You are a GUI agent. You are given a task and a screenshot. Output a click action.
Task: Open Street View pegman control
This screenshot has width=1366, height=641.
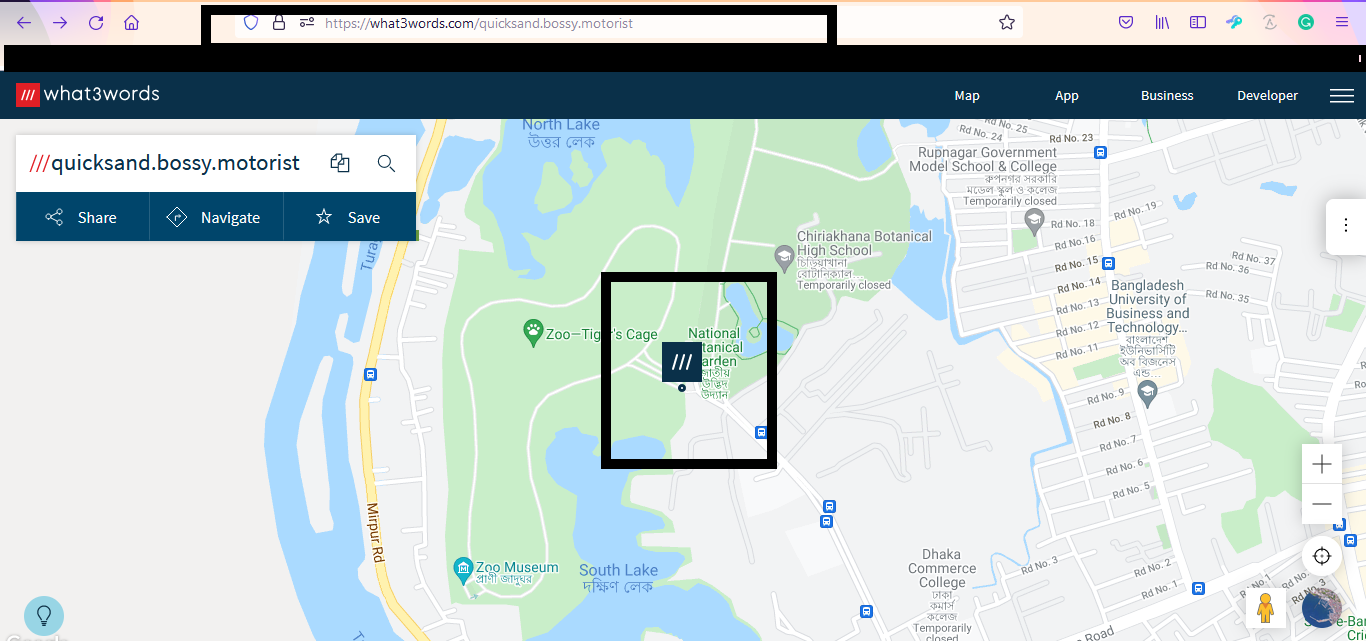[x=1266, y=608]
